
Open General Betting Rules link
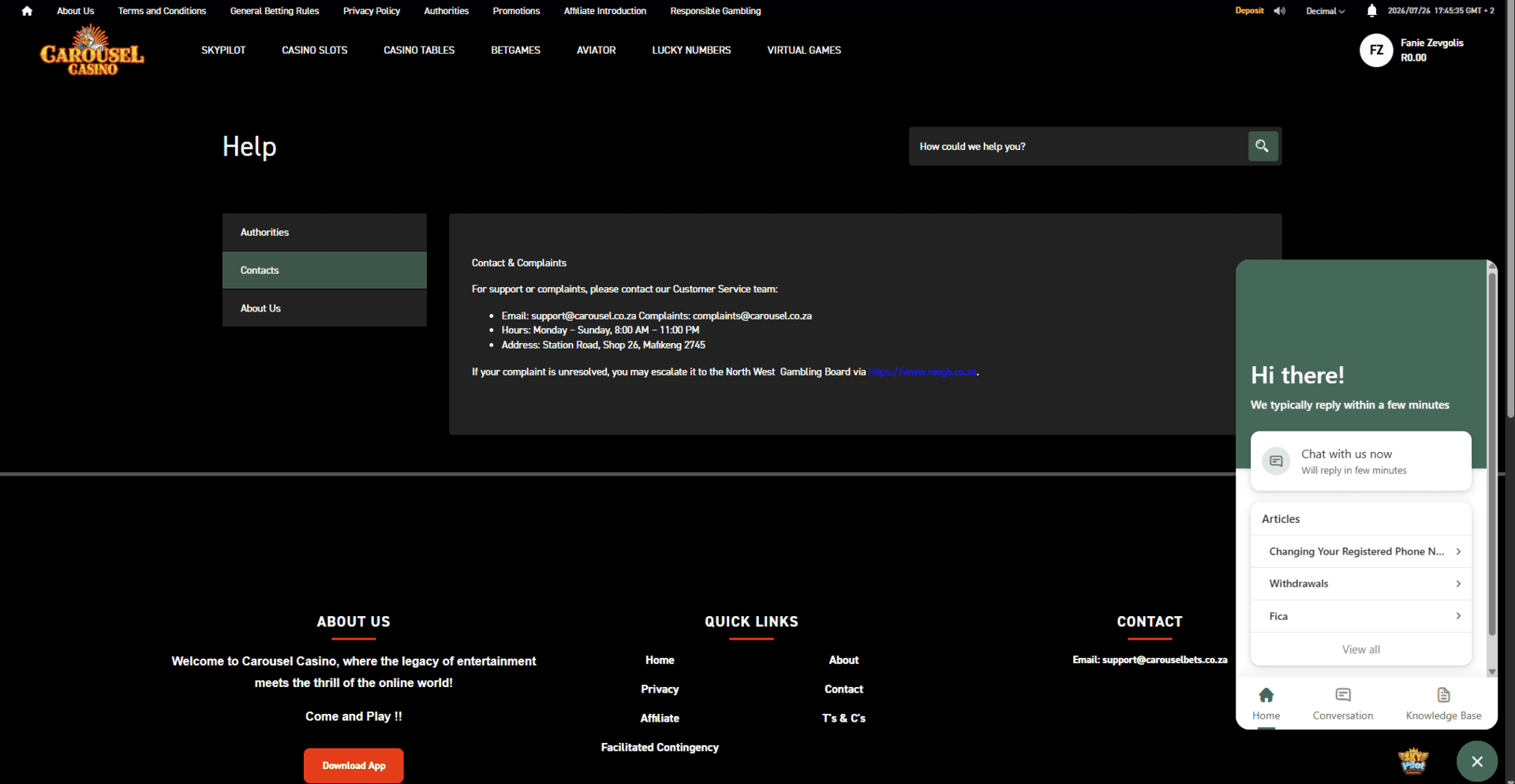click(x=275, y=11)
